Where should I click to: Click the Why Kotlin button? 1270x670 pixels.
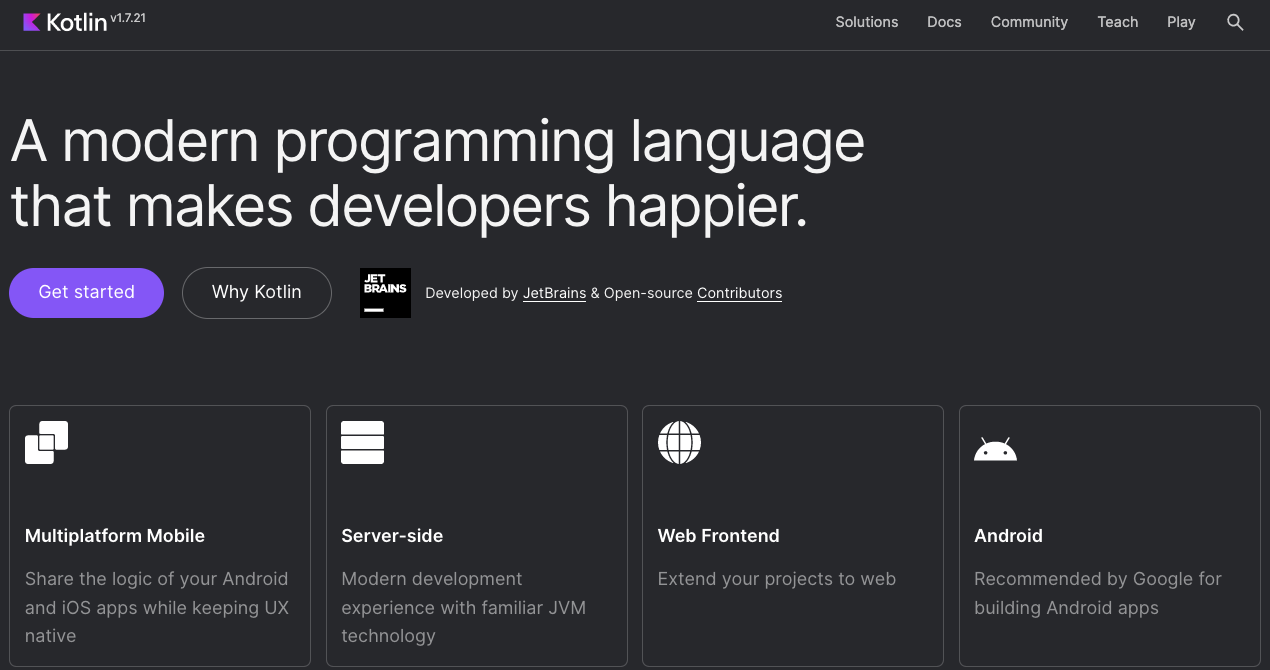257,292
